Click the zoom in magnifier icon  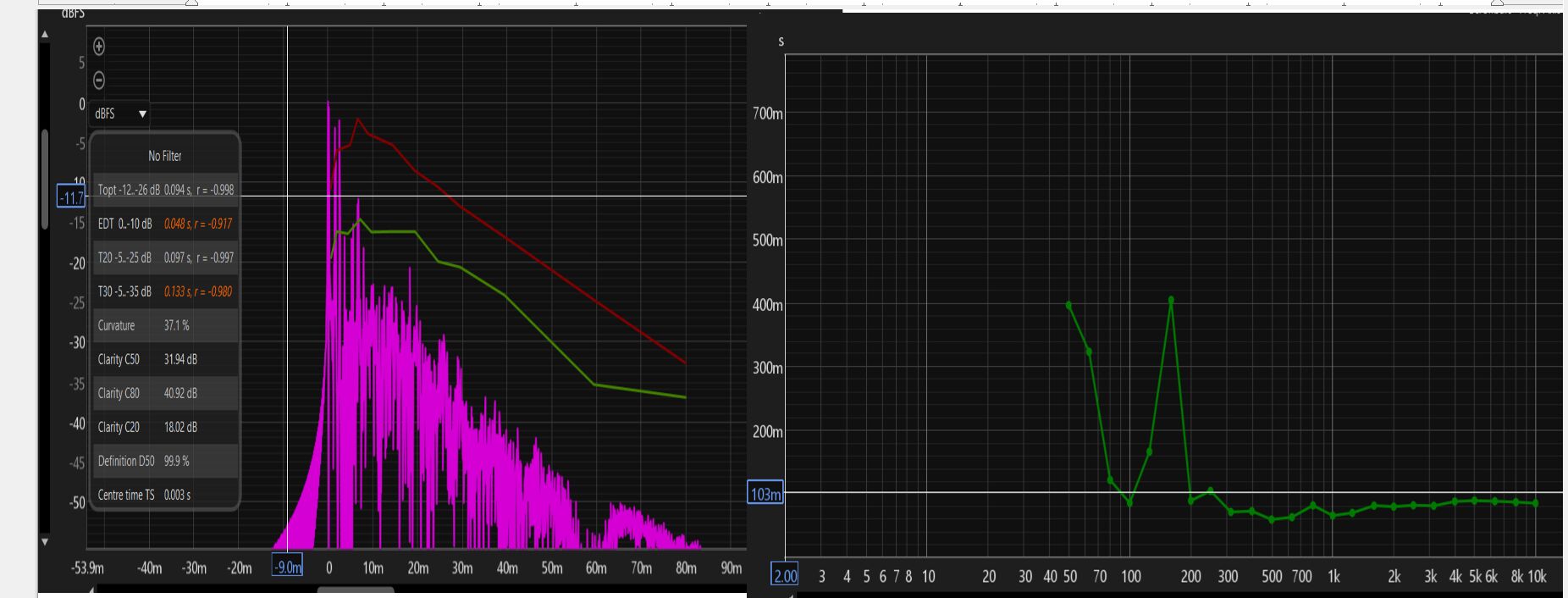point(99,47)
